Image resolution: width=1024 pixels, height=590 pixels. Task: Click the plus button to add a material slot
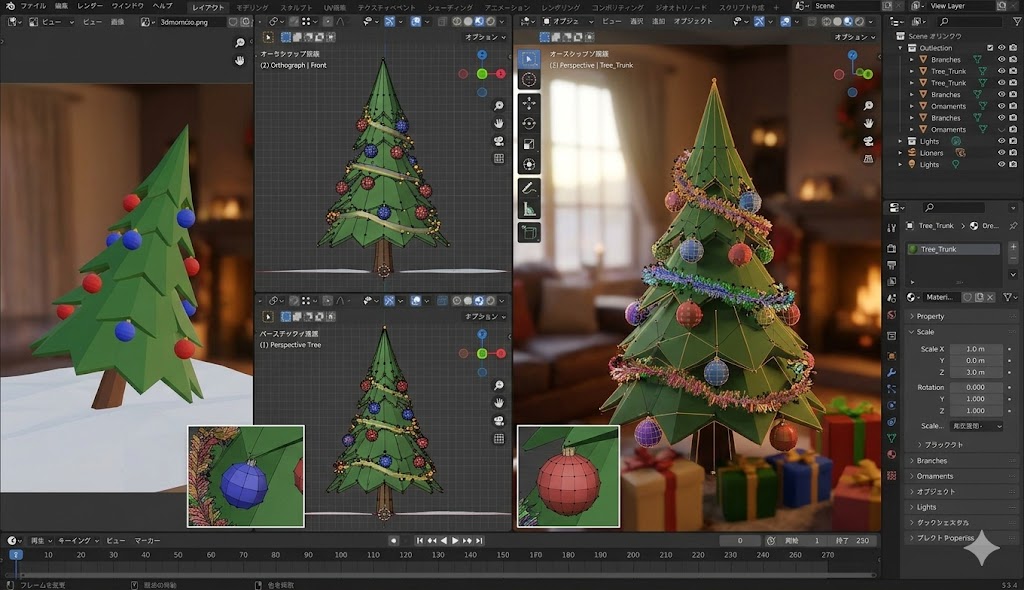1013,246
